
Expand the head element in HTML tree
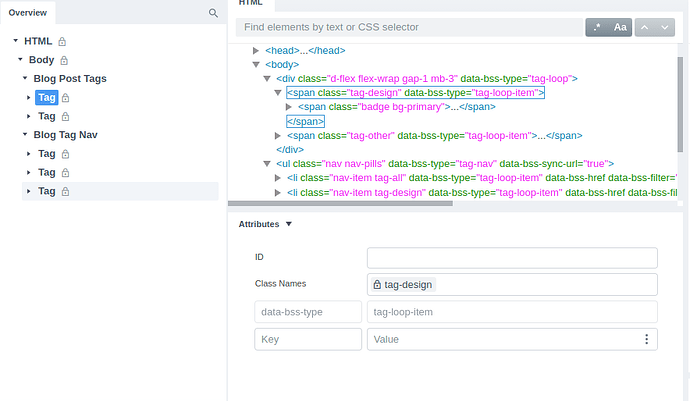point(257,50)
